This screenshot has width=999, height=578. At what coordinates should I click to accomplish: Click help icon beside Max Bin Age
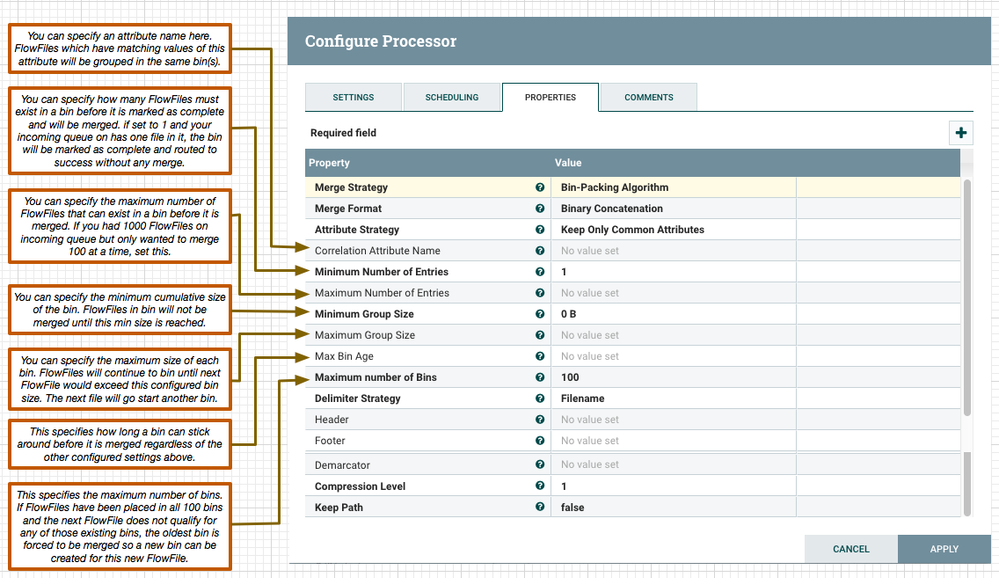tap(540, 356)
